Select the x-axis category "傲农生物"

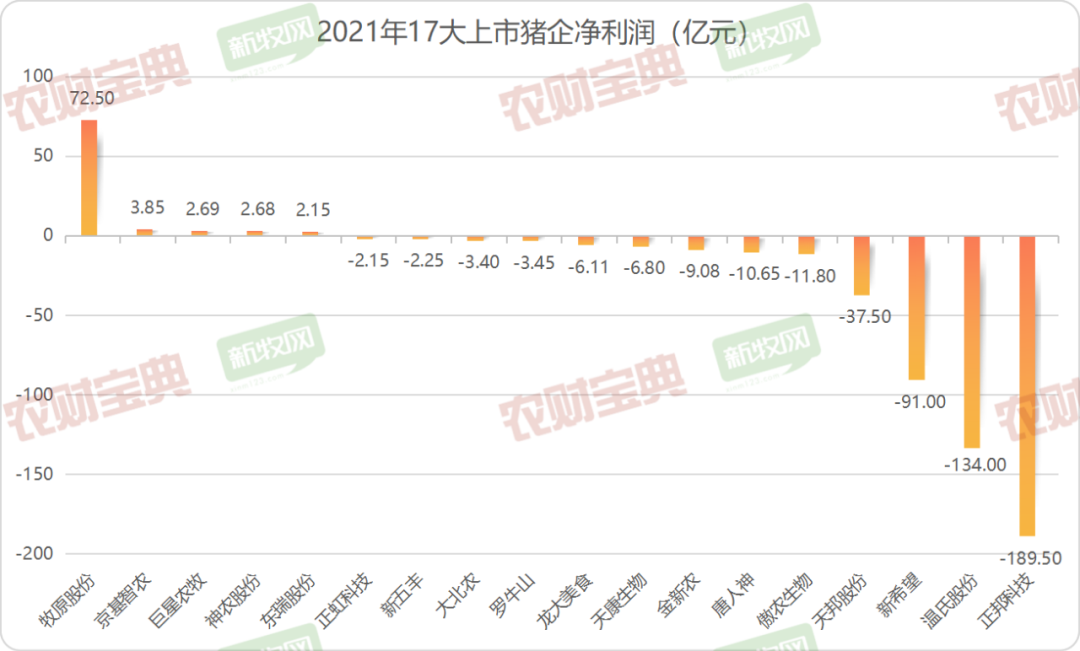tap(785, 601)
